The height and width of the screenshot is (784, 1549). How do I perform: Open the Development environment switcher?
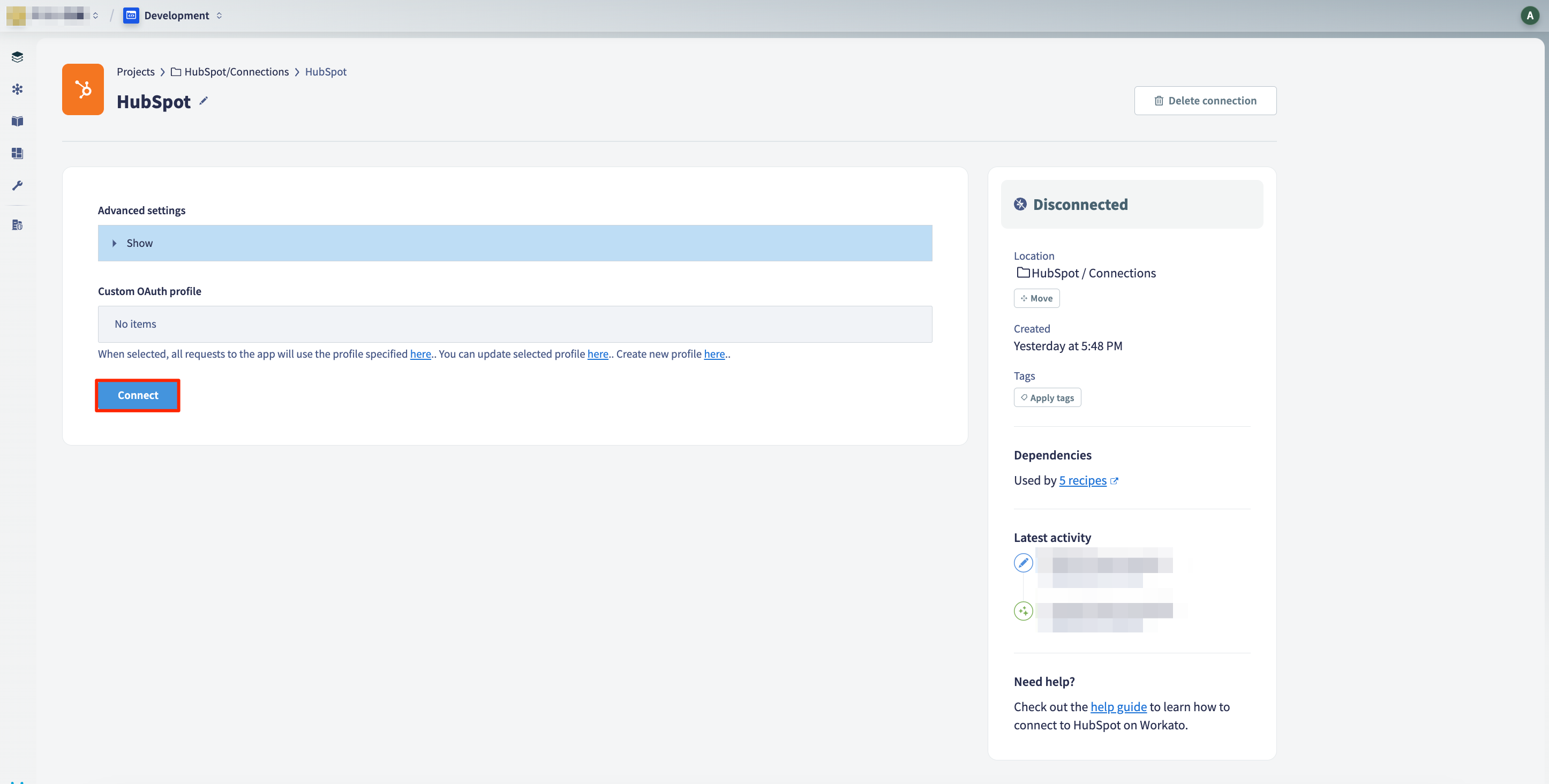point(173,16)
